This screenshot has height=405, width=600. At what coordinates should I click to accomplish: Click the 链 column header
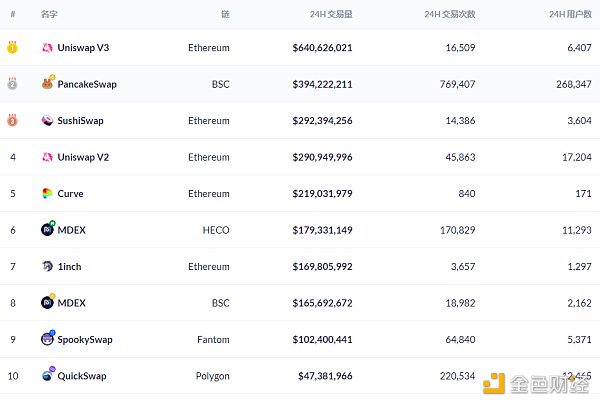[225, 15]
